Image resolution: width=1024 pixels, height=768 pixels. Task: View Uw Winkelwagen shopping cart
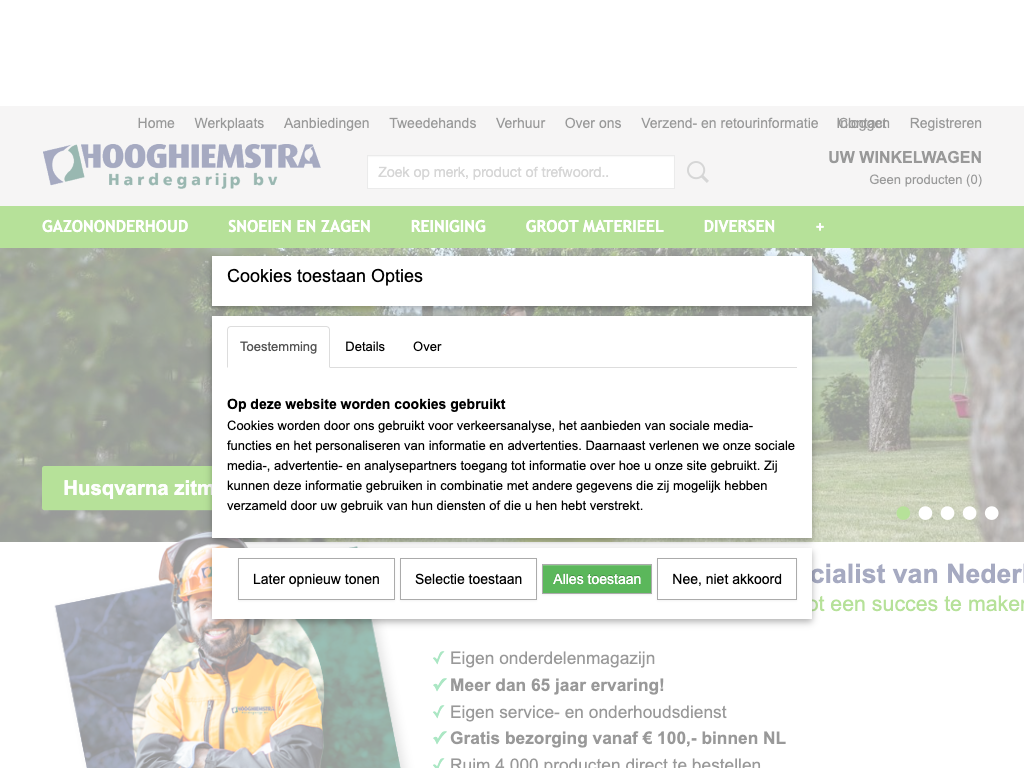coord(904,157)
